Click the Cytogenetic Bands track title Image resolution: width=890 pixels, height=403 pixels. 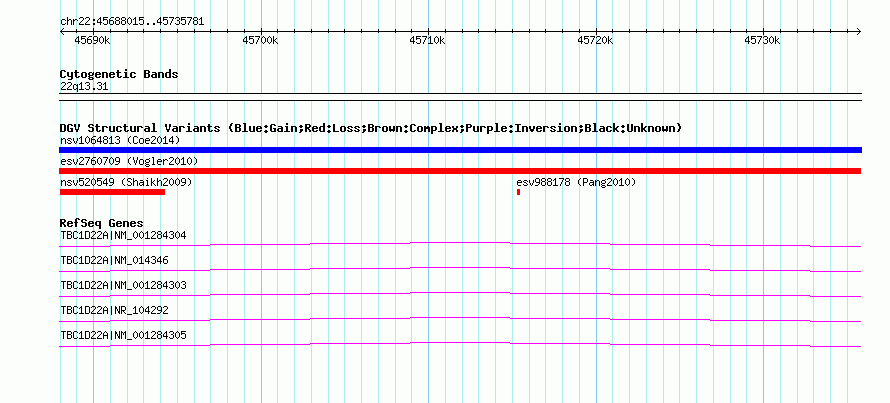point(119,74)
